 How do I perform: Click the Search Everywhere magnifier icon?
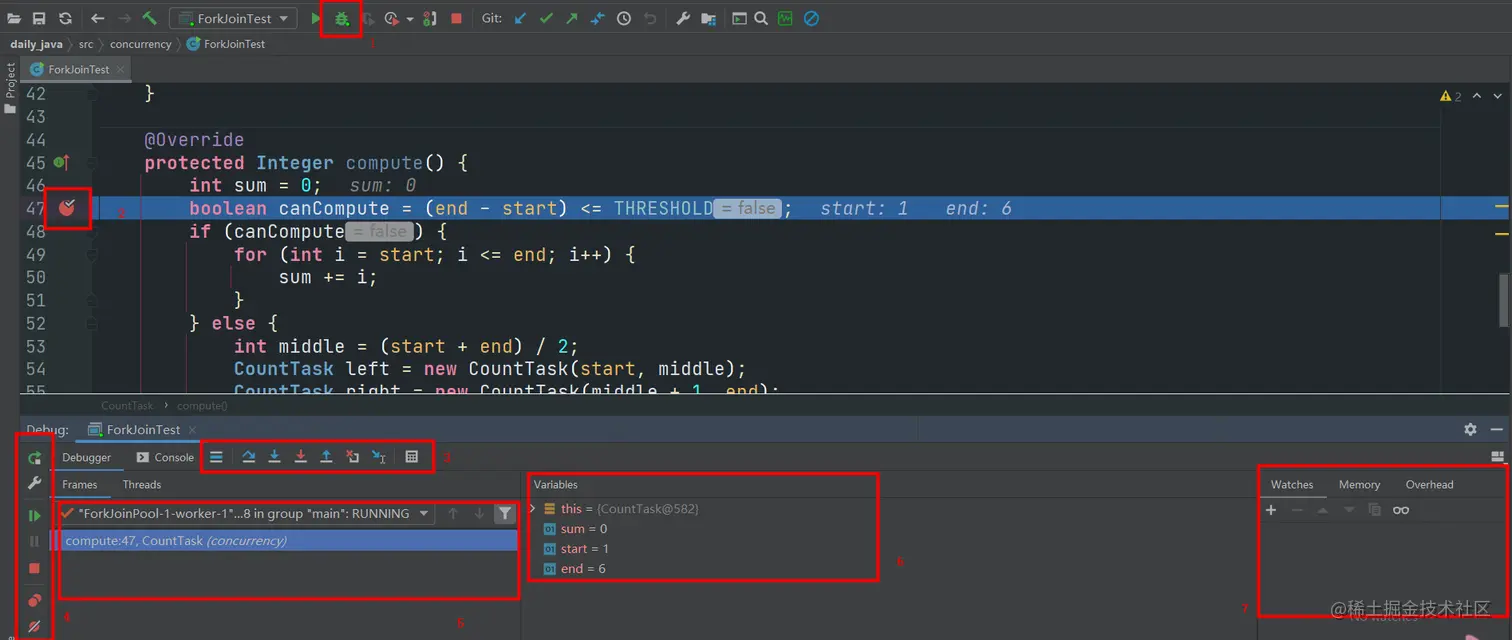(x=761, y=18)
